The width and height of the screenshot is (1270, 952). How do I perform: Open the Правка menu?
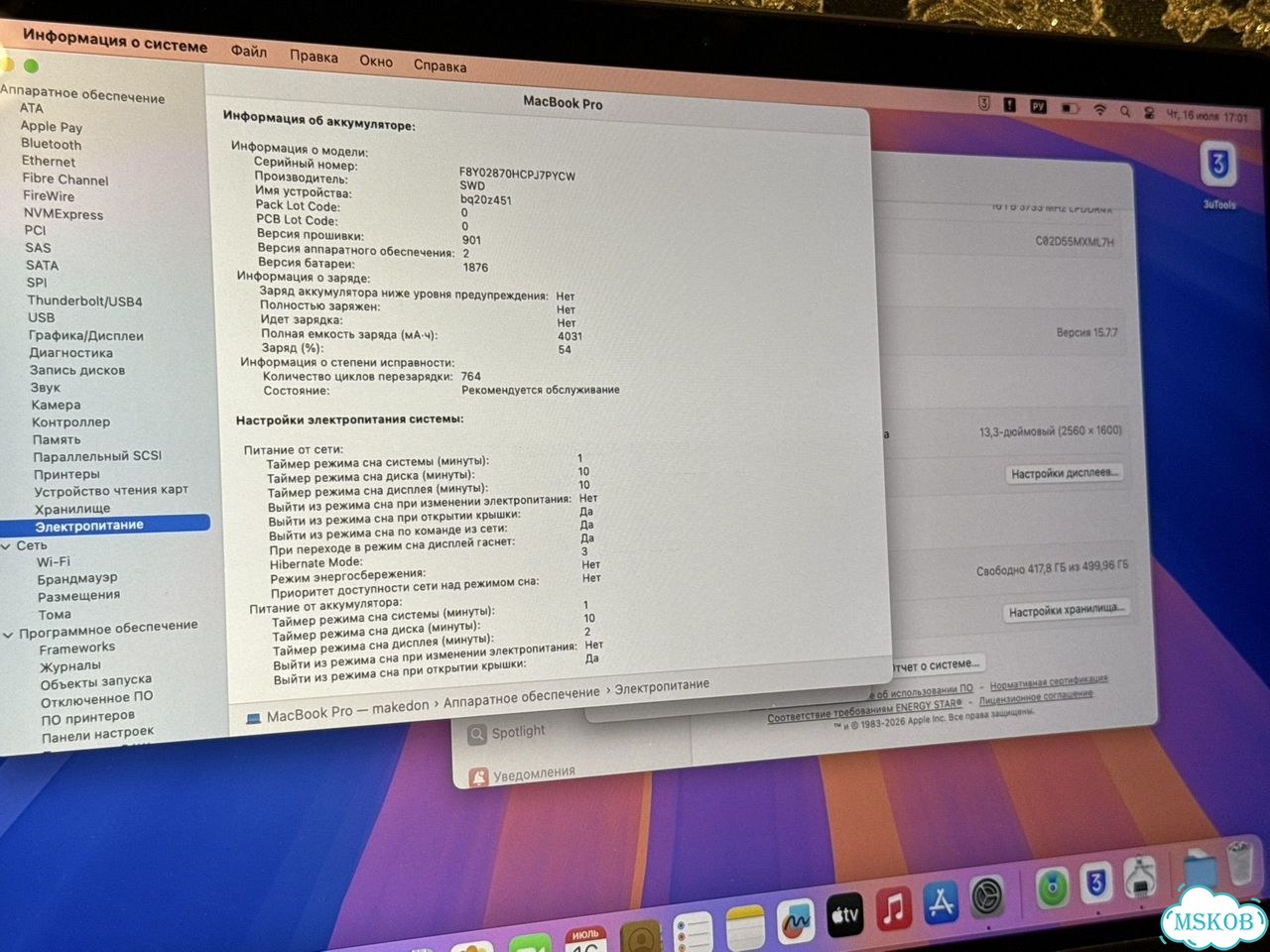(314, 57)
